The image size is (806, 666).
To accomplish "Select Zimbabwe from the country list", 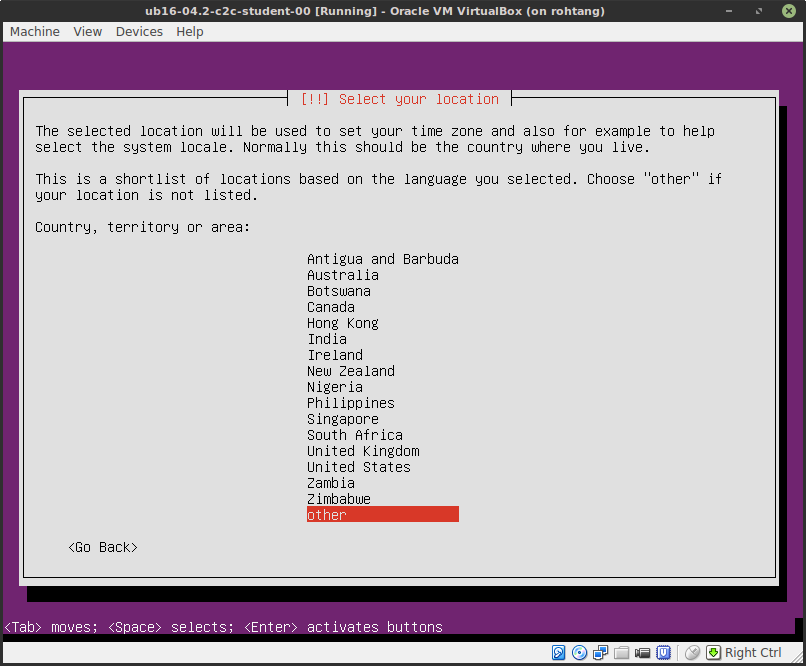I will point(339,499).
